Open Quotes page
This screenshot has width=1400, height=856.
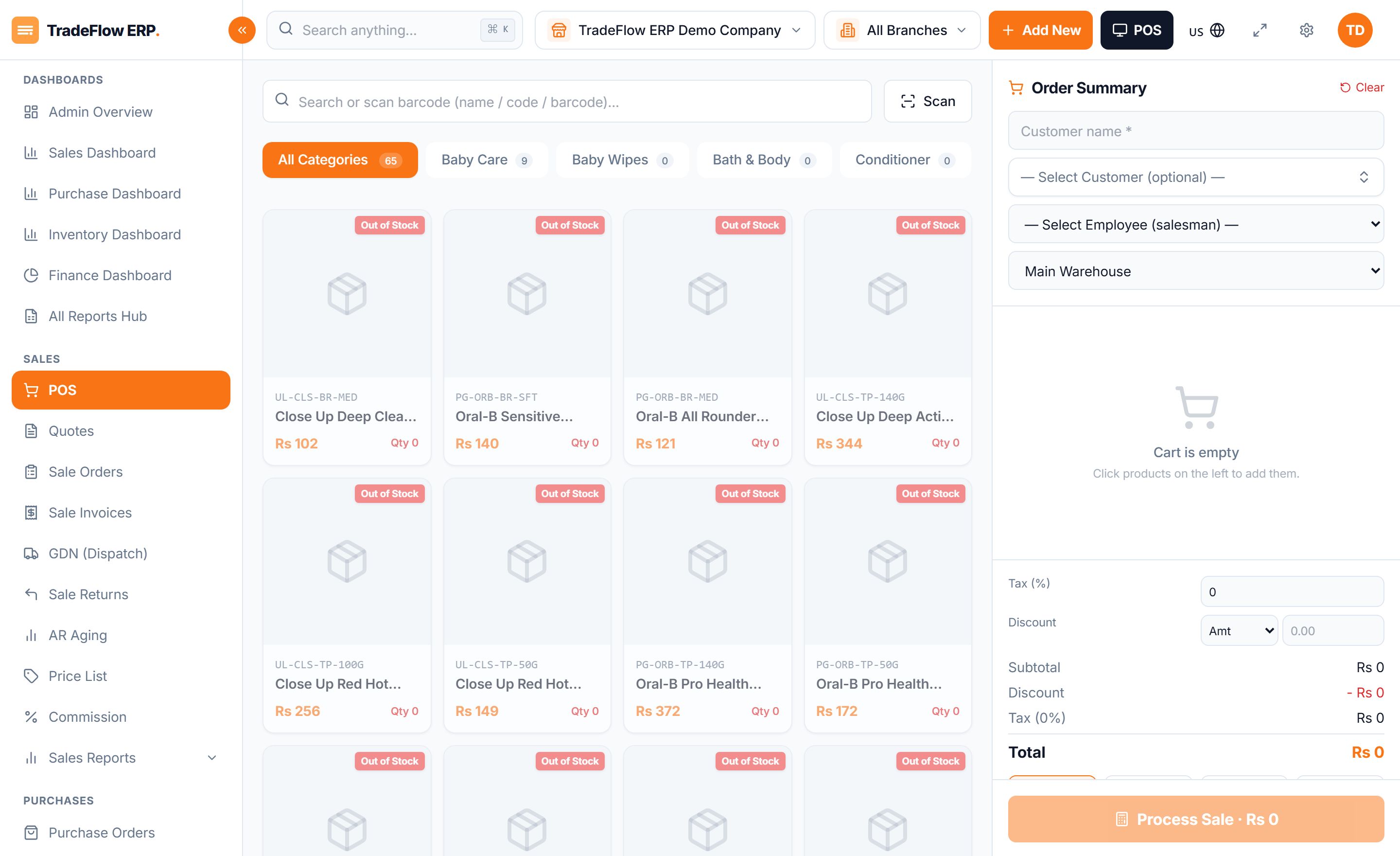click(121, 431)
